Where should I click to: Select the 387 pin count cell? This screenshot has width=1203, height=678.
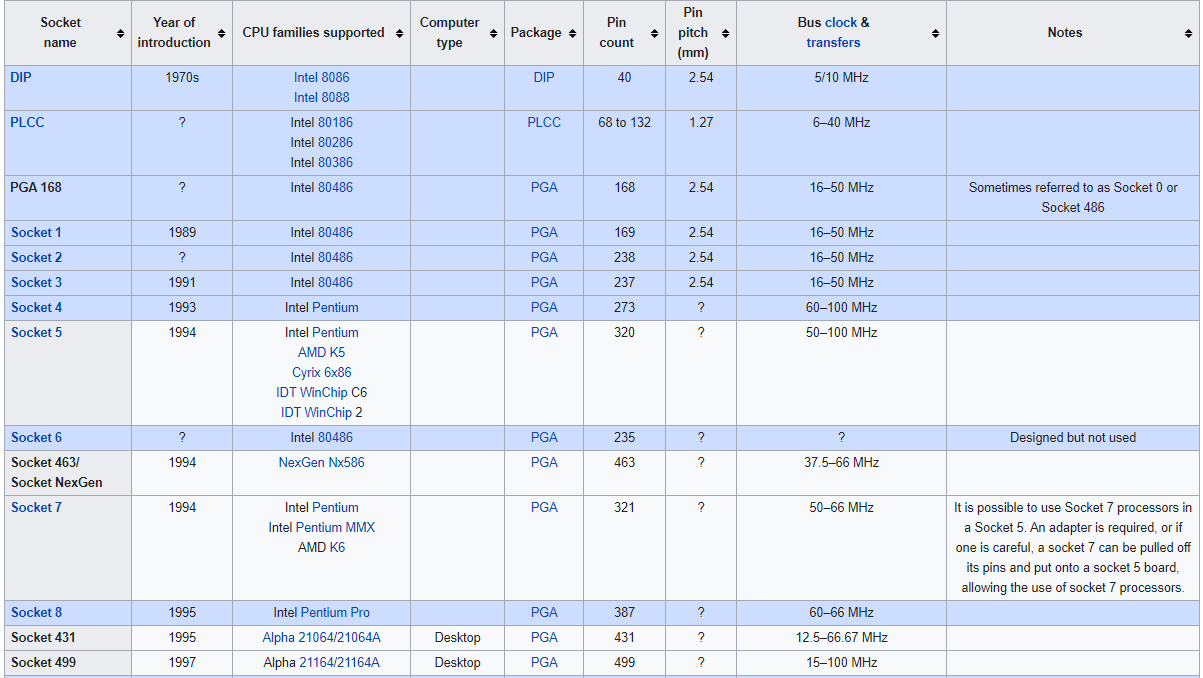point(625,613)
